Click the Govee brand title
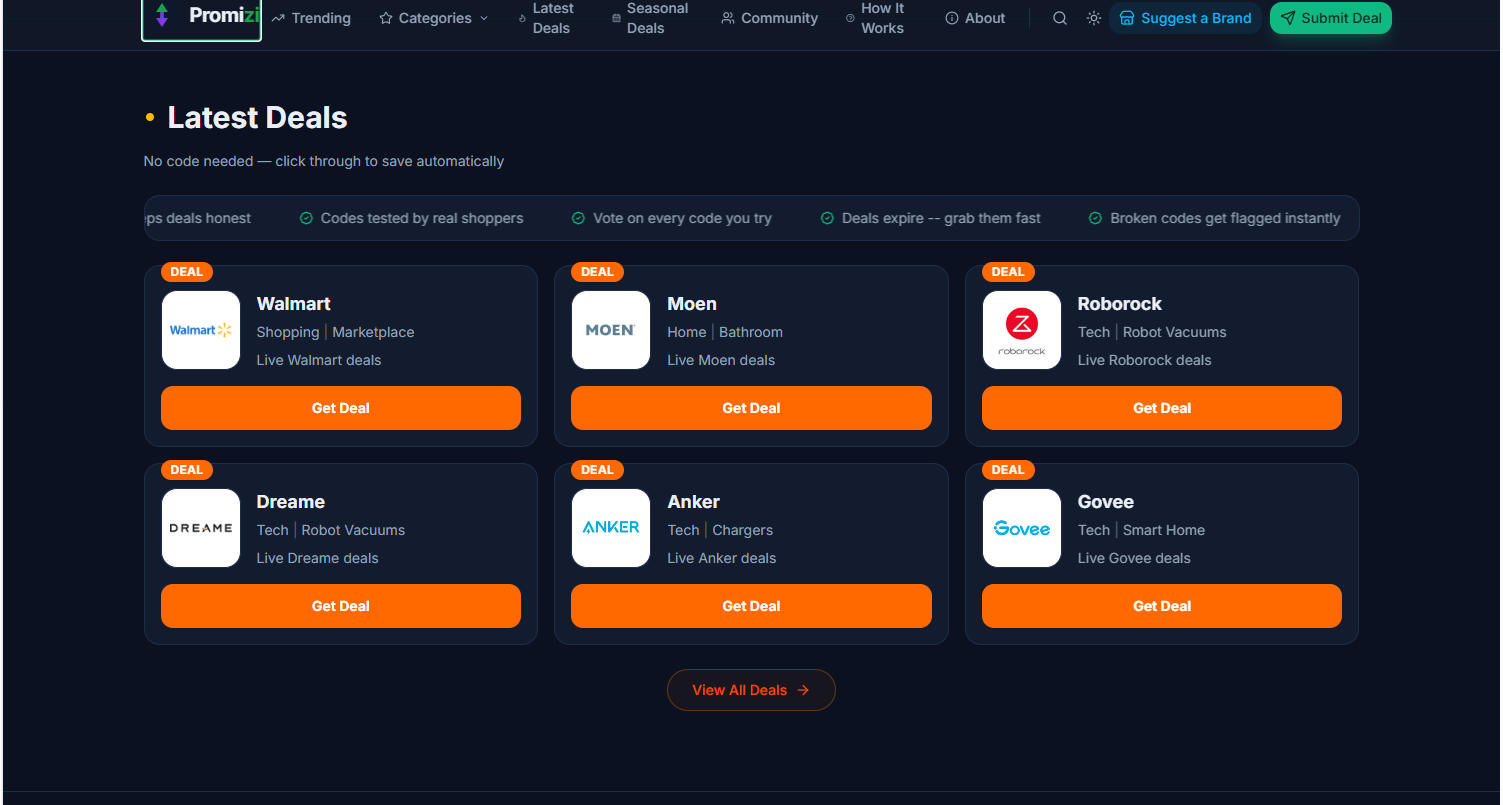 1106,502
